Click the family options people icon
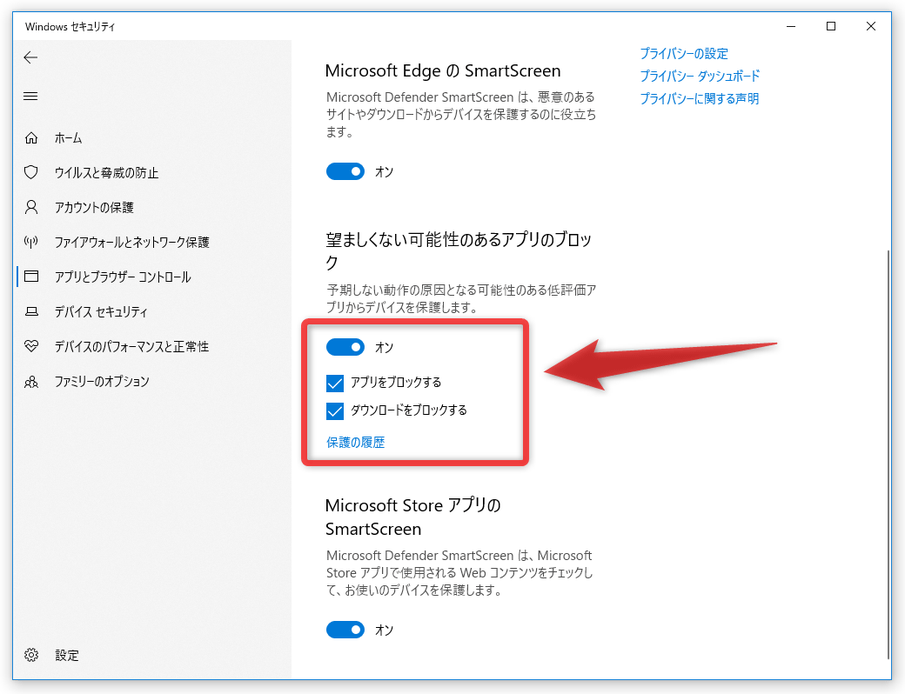Image resolution: width=905 pixels, height=694 pixels. pos(31,382)
